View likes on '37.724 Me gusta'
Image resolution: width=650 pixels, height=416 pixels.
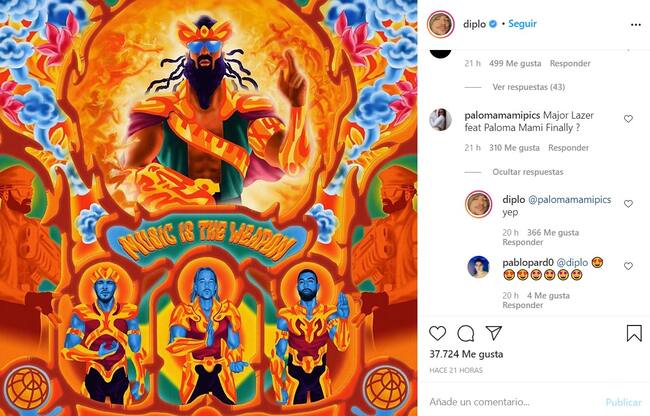tap(466, 354)
